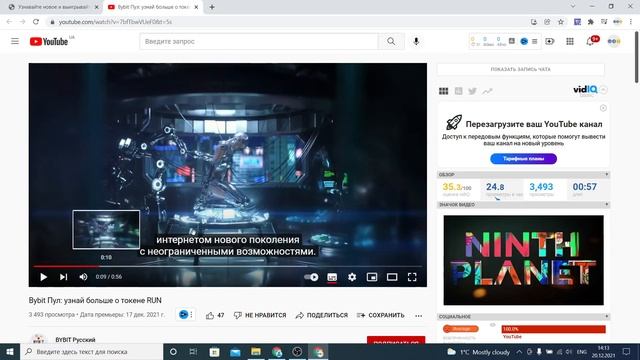Image resolution: width=640 pixels, height=360 pixels.
Task: Click the blue tariff plans button
Action: [x=523, y=158]
